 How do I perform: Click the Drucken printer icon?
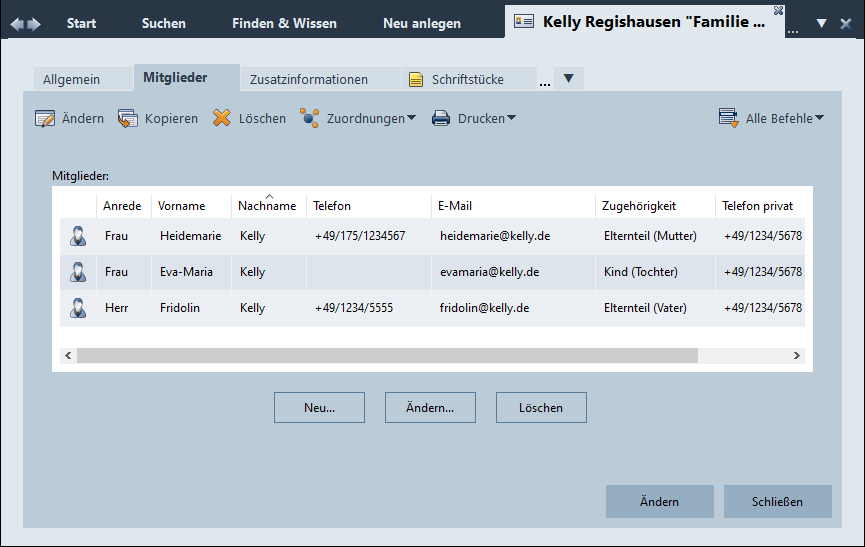pyautogui.click(x=441, y=119)
